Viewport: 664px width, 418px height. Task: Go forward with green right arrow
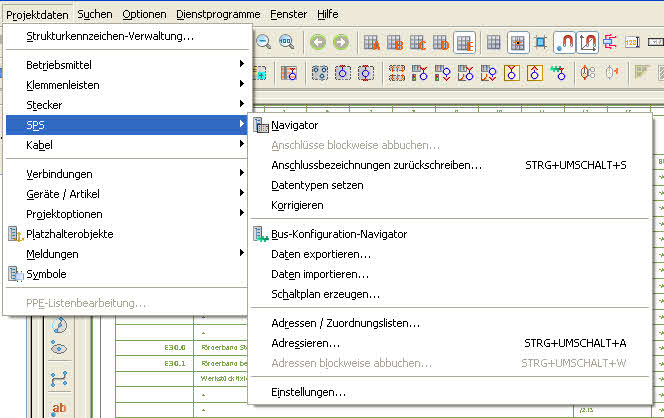(x=341, y=42)
